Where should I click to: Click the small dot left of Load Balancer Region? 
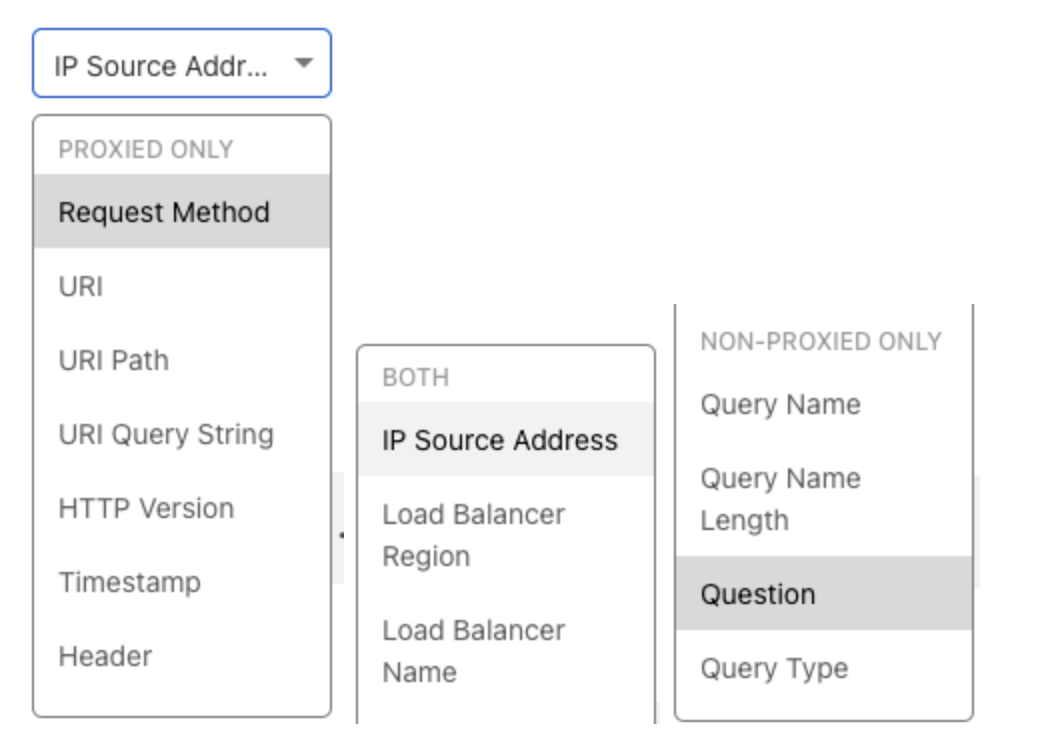click(x=342, y=535)
